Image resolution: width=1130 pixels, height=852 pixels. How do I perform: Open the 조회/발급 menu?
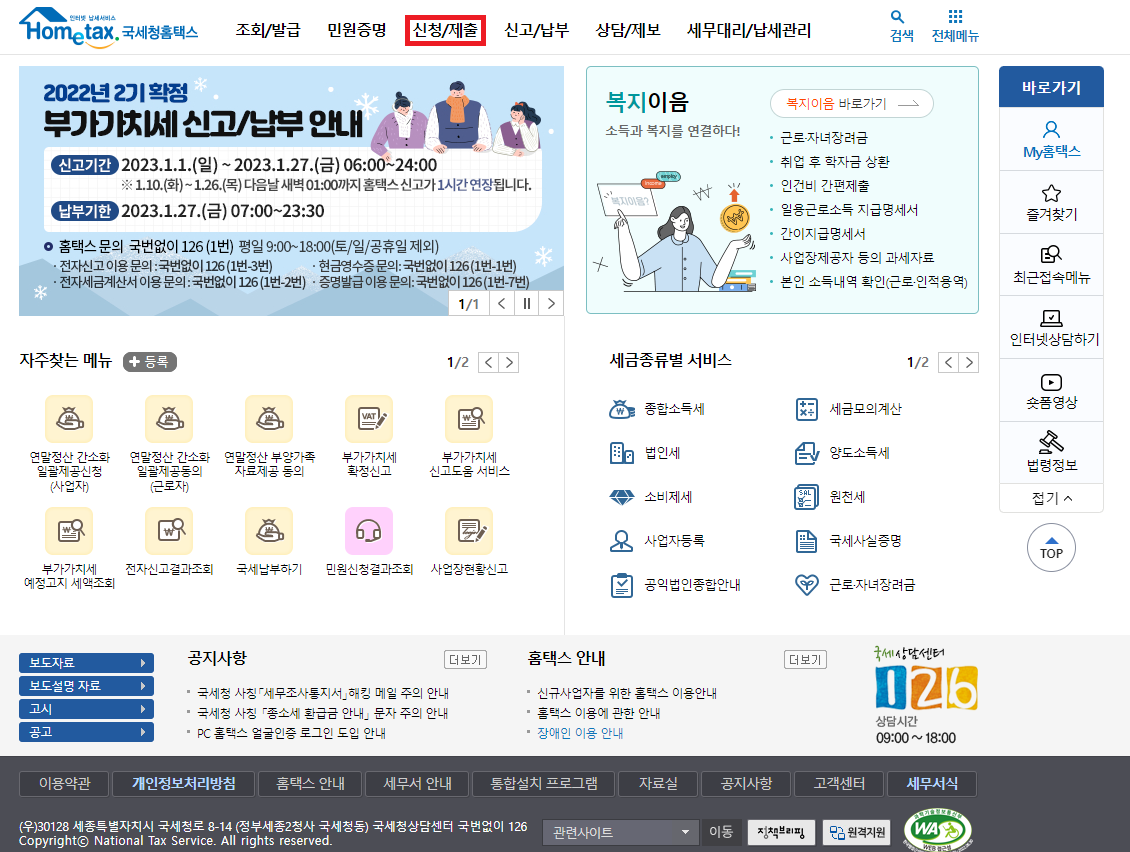click(x=268, y=30)
